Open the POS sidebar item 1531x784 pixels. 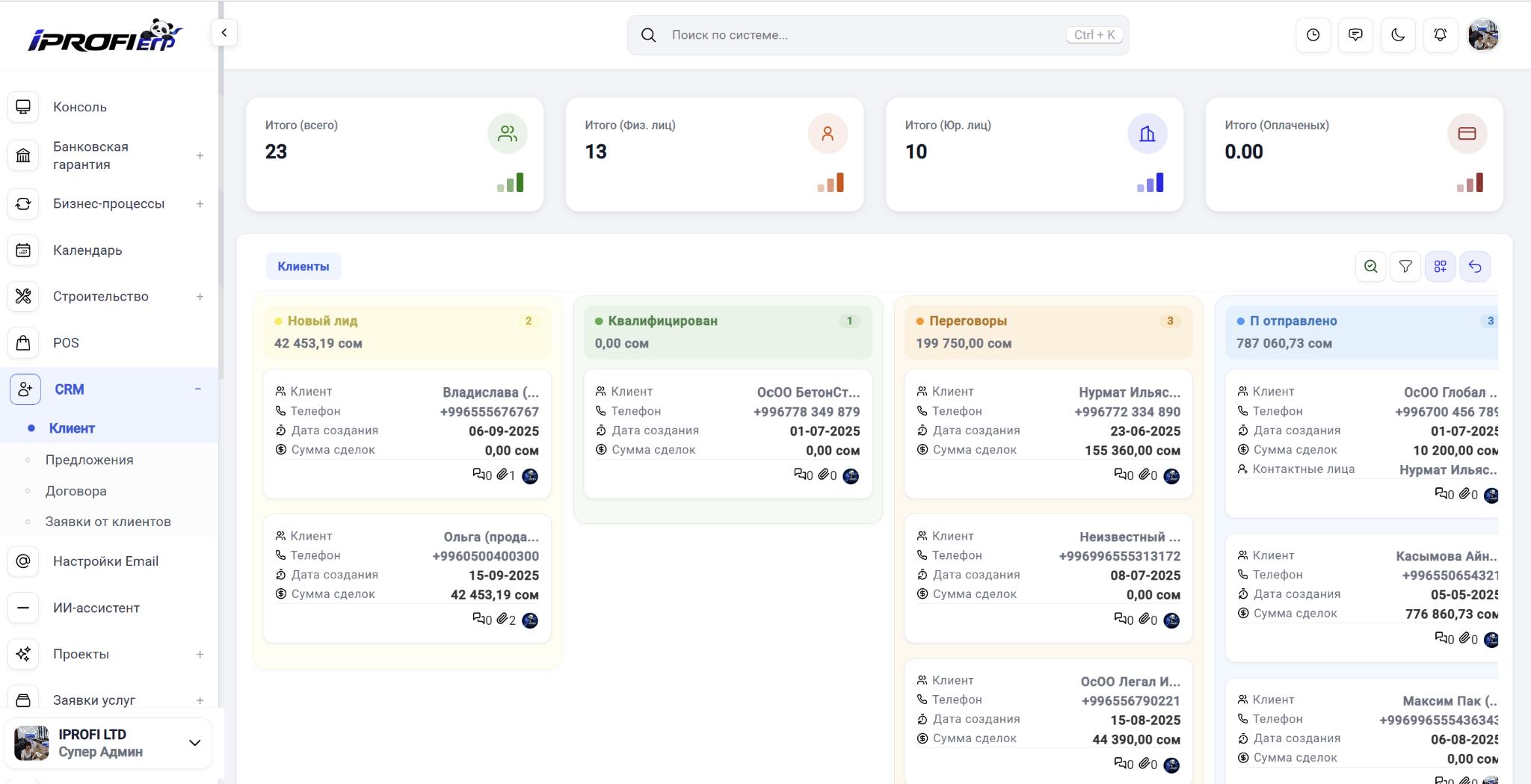tap(66, 343)
